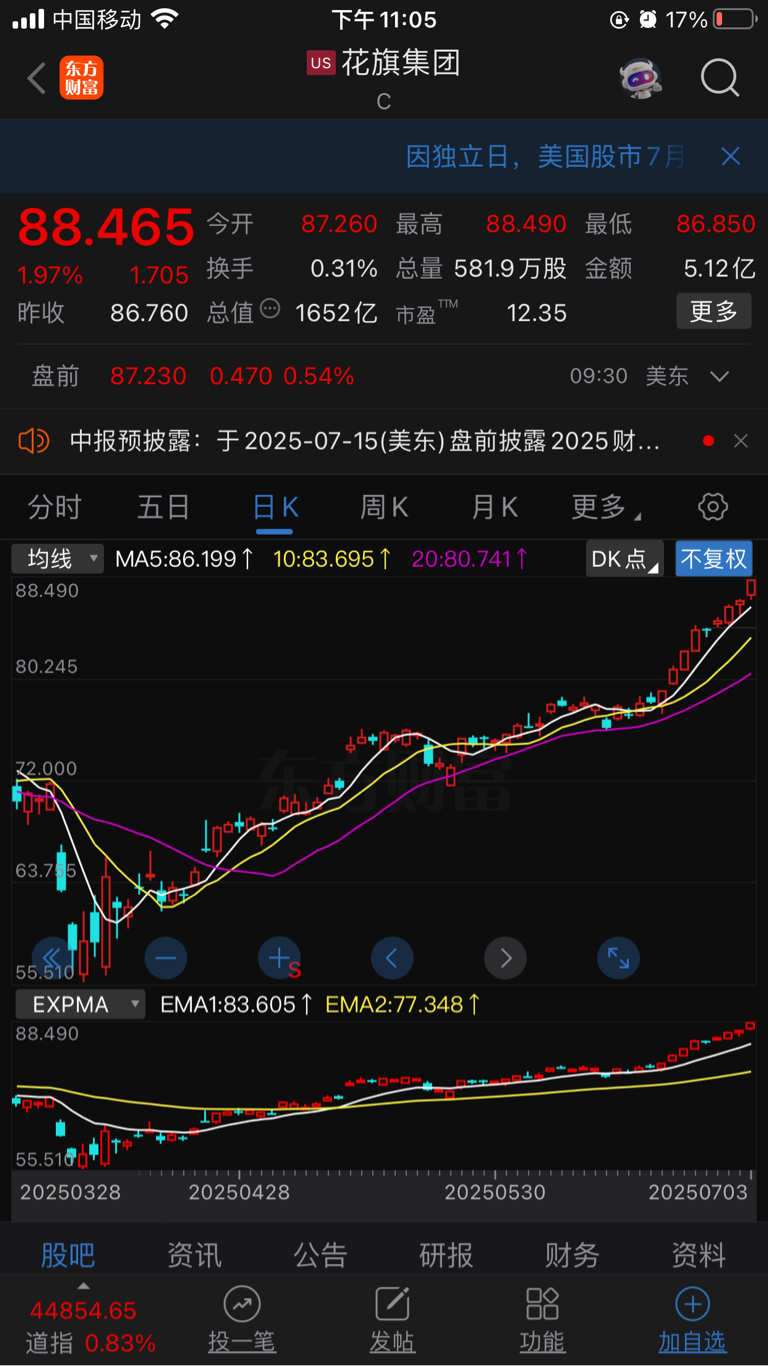Tap the speaker announcement icon

click(x=33, y=440)
